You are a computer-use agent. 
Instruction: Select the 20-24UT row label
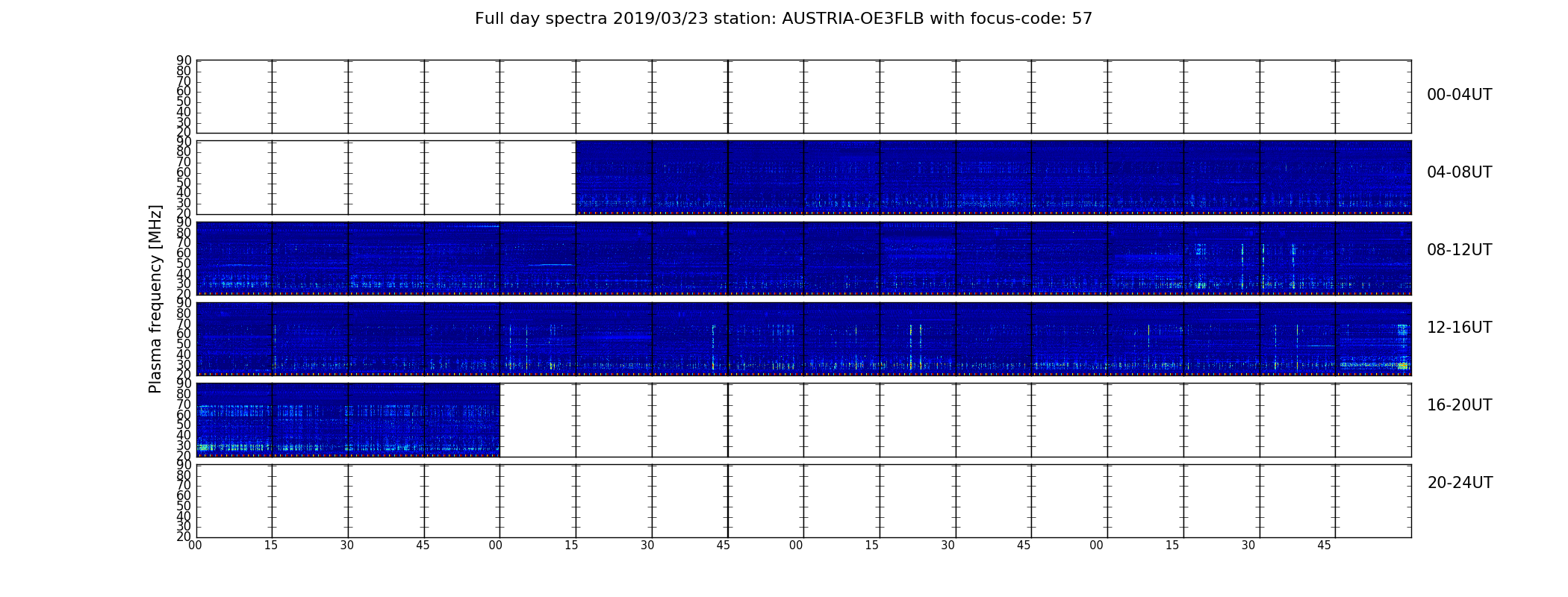pyautogui.click(x=1460, y=483)
